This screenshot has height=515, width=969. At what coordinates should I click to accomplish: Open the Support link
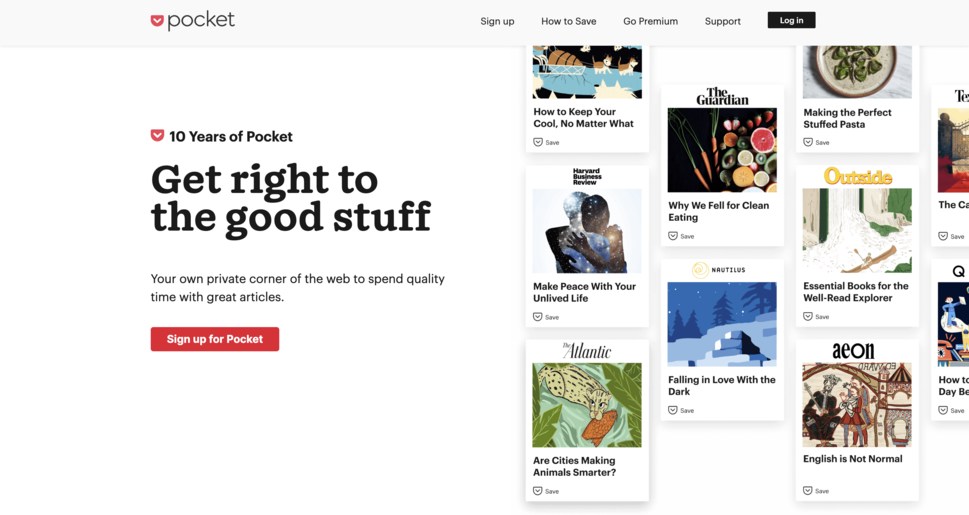[x=722, y=21]
